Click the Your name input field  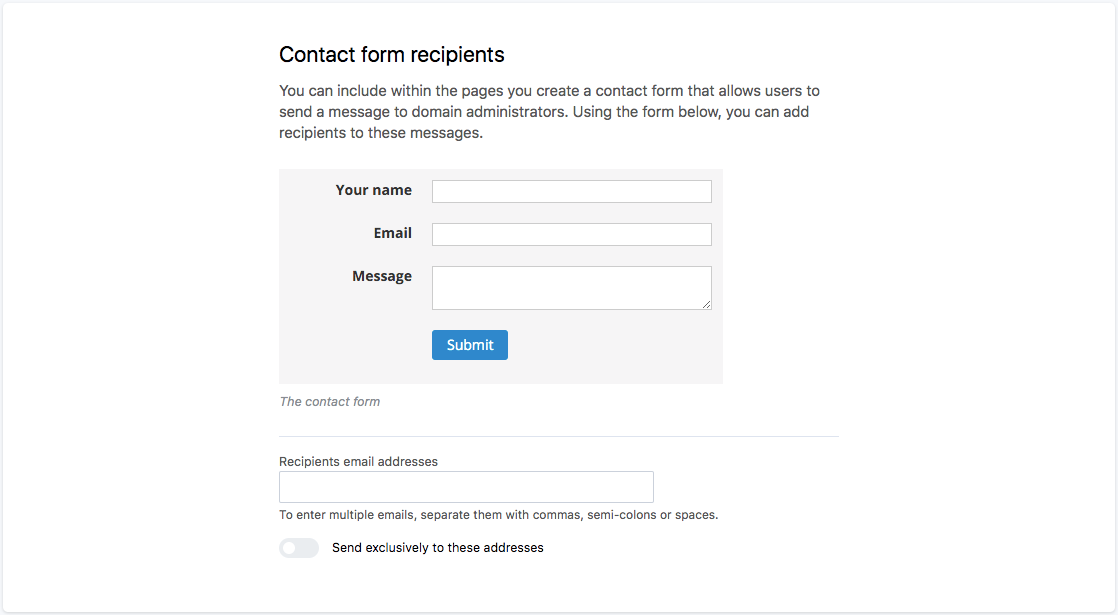(571, 191)
